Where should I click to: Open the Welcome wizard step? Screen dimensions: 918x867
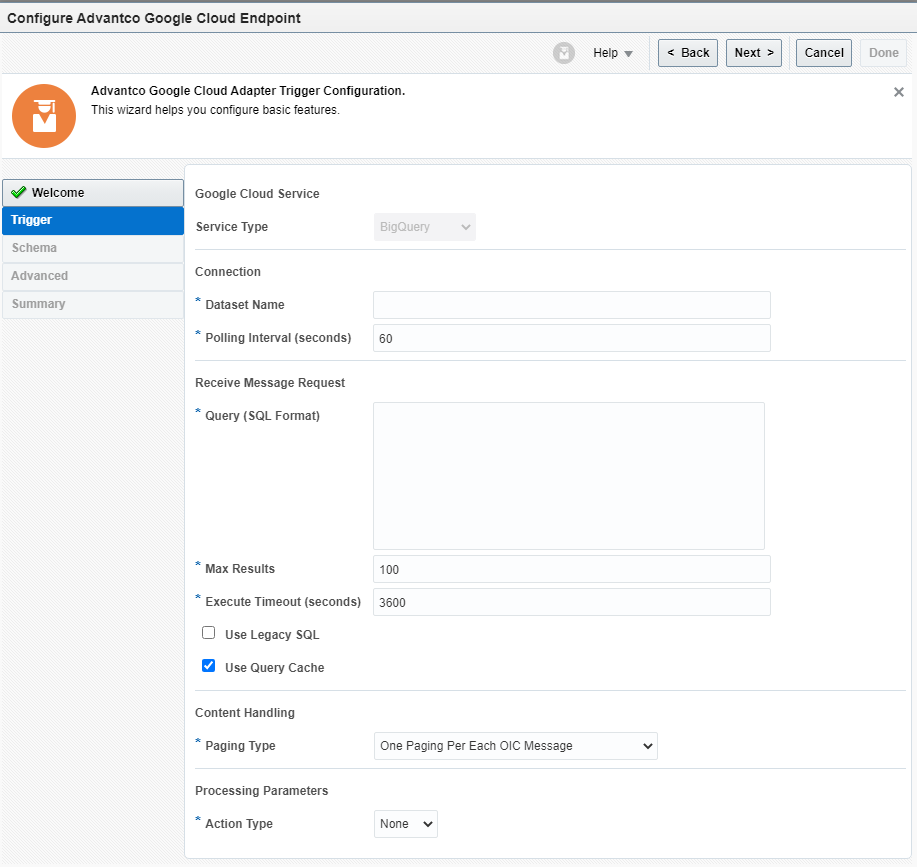click(x=93, y=193)
